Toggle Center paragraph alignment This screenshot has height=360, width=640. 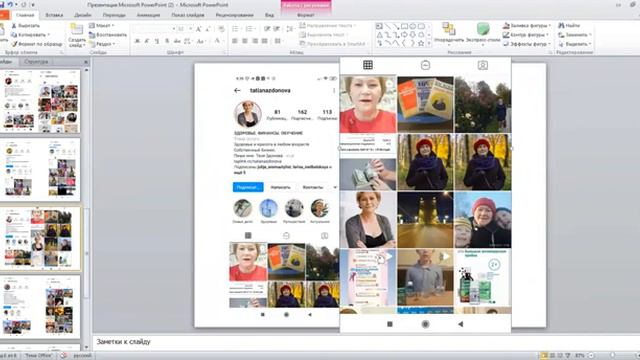245,41
